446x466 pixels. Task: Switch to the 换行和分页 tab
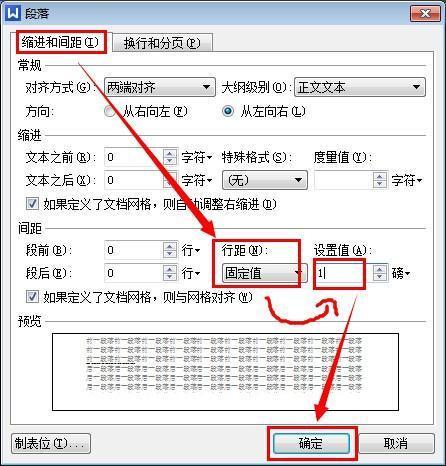(162, 43)
